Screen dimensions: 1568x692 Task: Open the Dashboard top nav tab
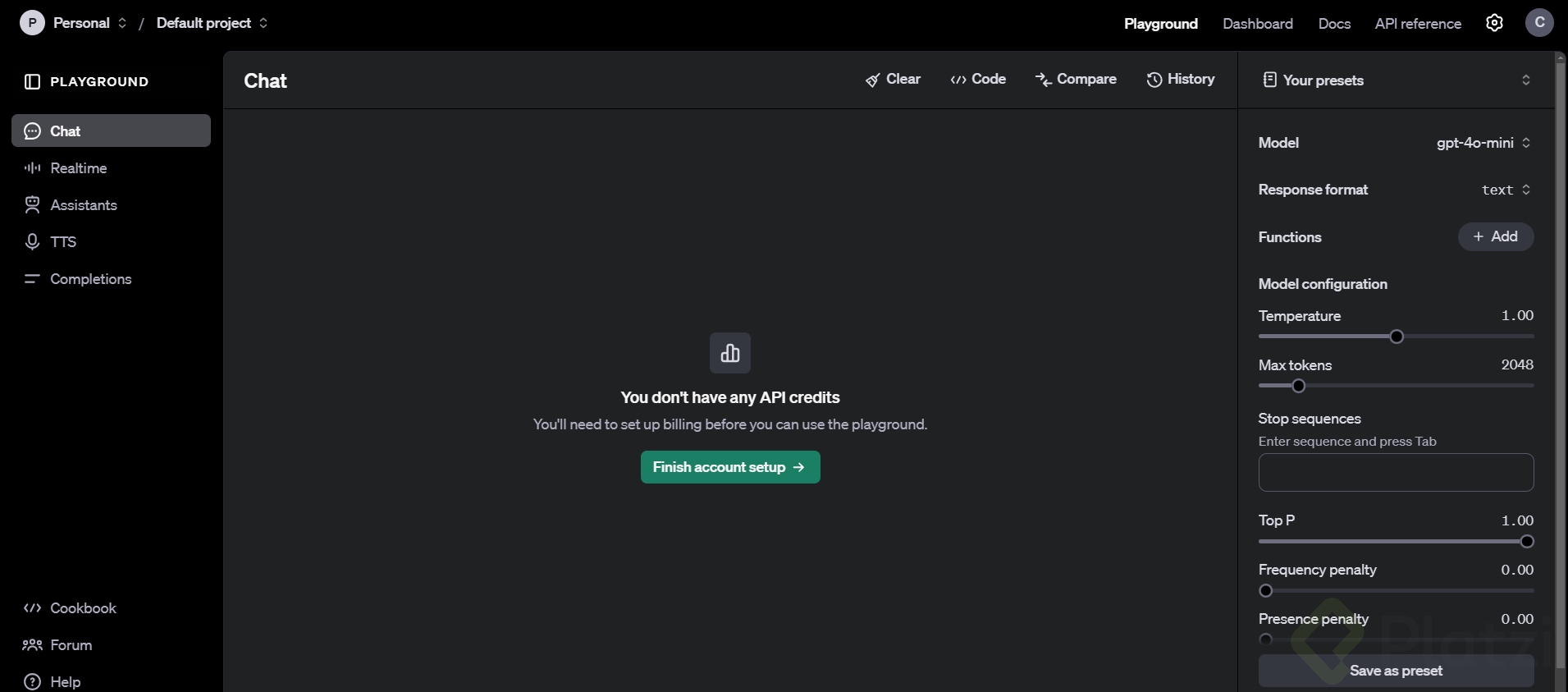pyautogui.click(x=1258, y=24)
